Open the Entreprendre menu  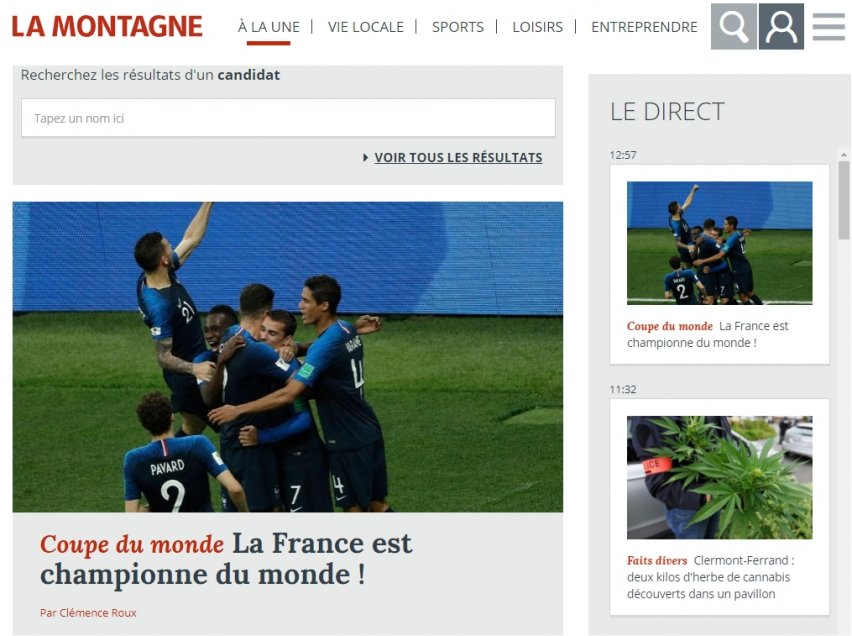(x=644, y=27)
